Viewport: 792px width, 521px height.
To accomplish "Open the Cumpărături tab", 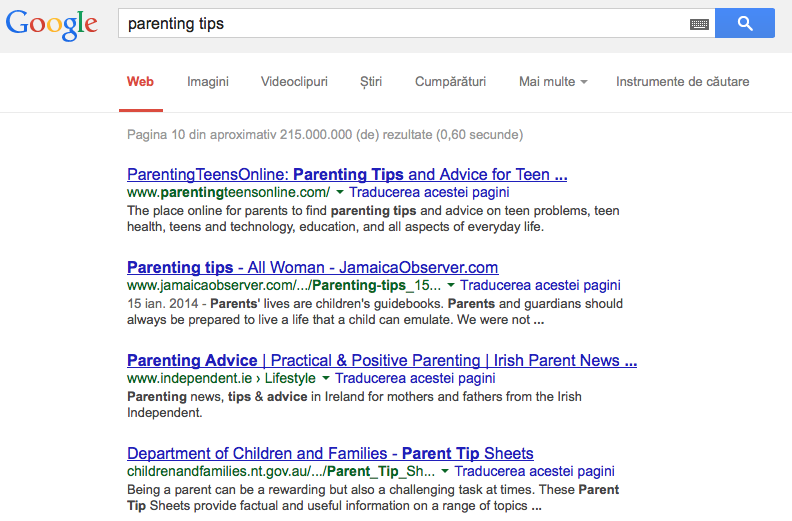I will (x=450, y=82).
